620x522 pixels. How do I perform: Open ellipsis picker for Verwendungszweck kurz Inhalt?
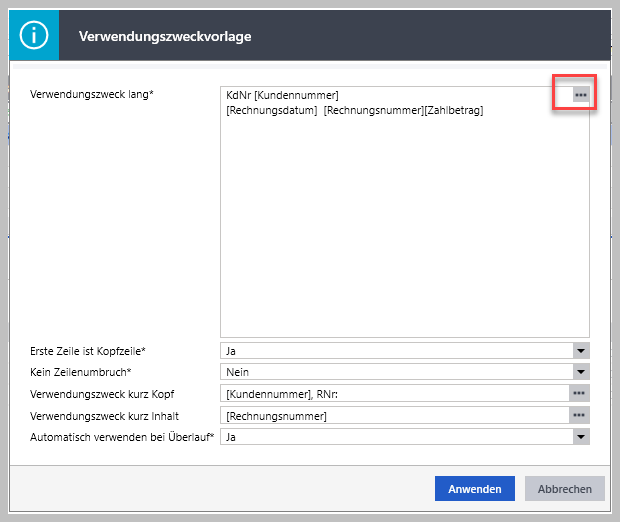(x=579, y=415)
